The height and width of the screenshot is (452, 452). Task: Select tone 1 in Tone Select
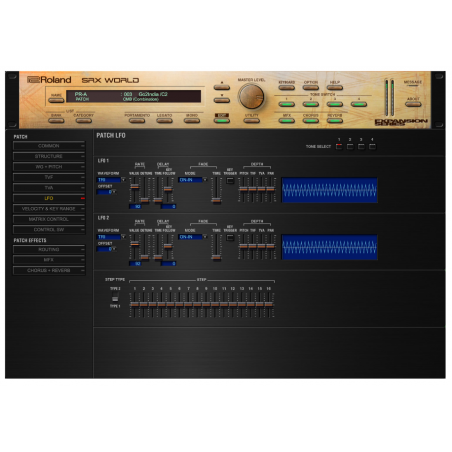point(339,146)
